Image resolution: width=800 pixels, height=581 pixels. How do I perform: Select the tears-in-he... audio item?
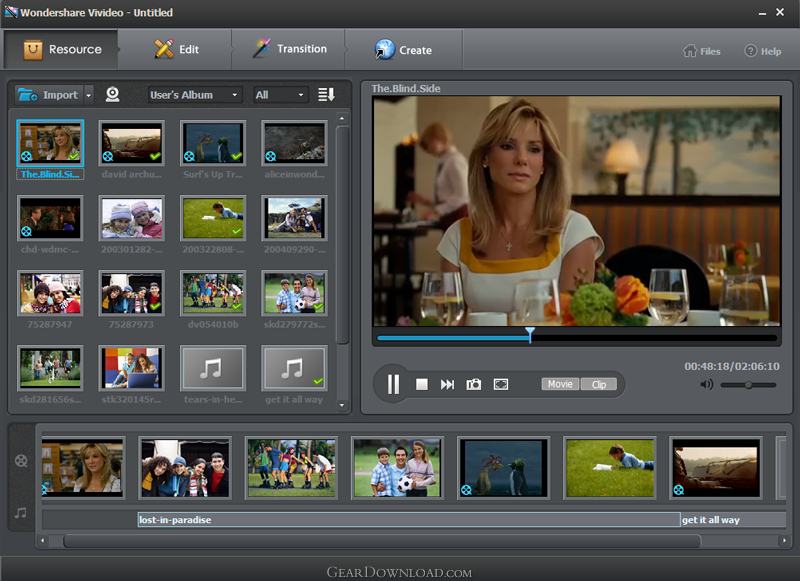click(213, 368)
